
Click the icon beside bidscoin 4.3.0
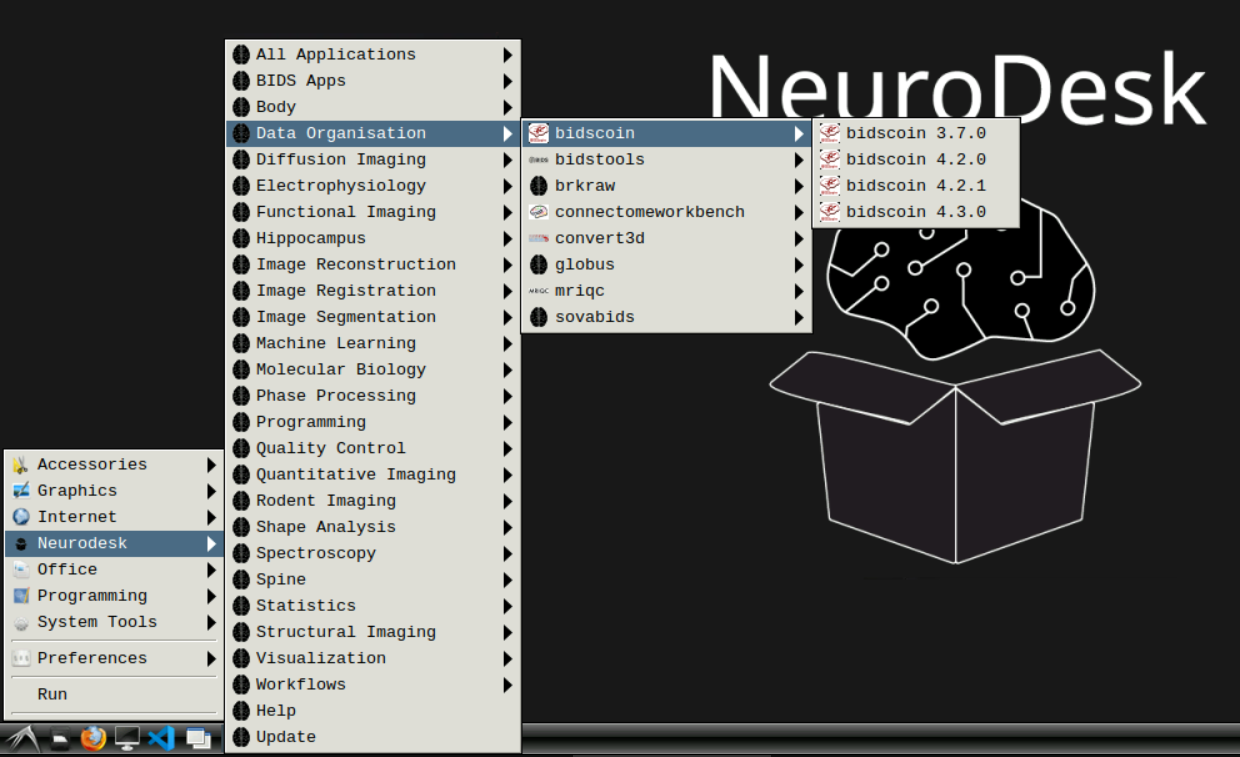coord(830,212)
